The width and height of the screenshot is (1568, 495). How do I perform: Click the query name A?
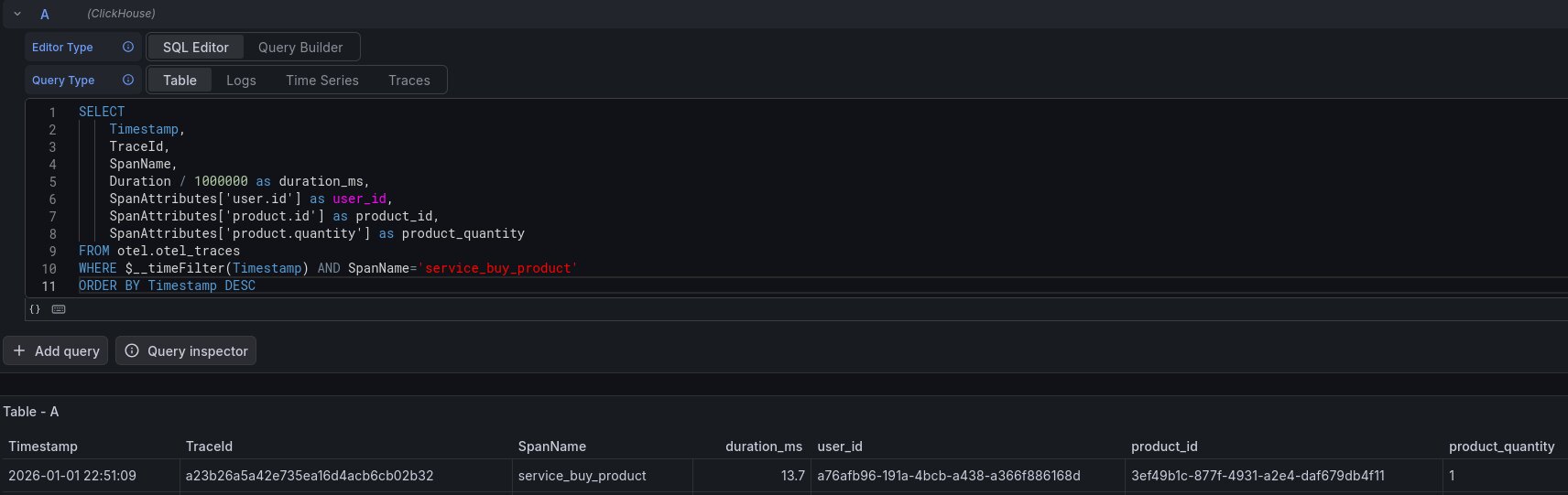point(45,15)
